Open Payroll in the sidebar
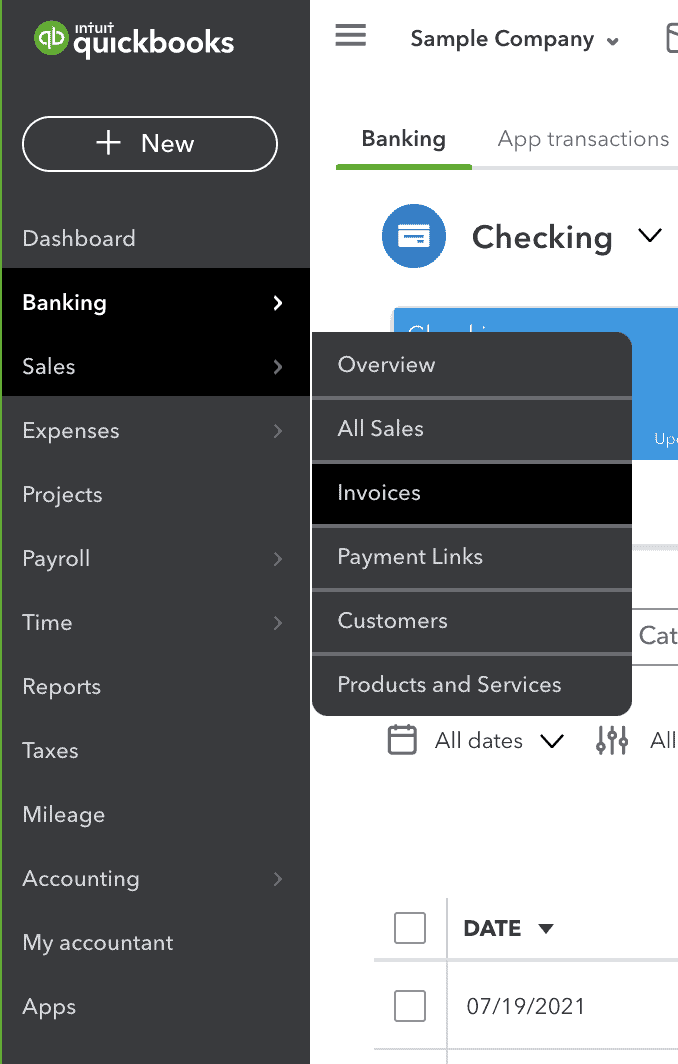 pyautogui.click(x=155, y=559)
